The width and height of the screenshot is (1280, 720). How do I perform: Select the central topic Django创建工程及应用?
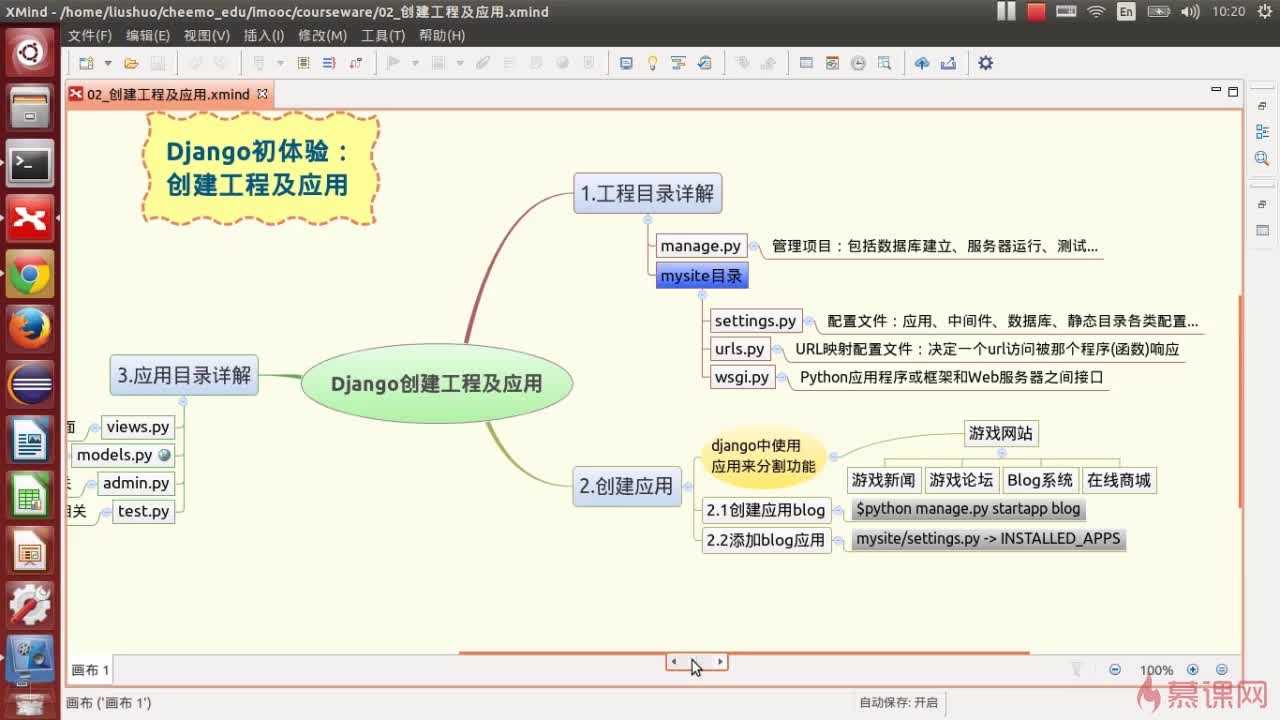coord(437,383)
